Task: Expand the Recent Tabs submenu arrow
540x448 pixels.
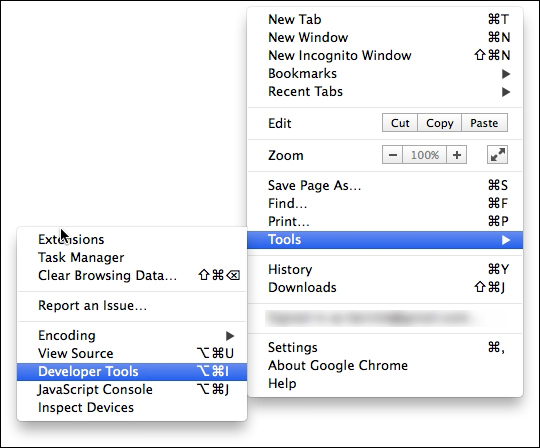Action: coord(506,92)
